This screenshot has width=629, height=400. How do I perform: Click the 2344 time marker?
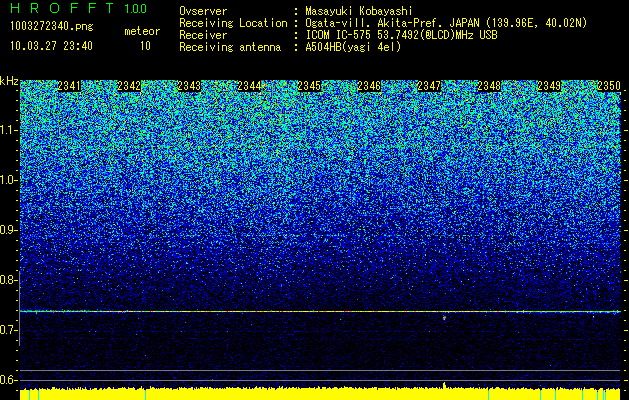pyautogui.click(x=249, y=86)
